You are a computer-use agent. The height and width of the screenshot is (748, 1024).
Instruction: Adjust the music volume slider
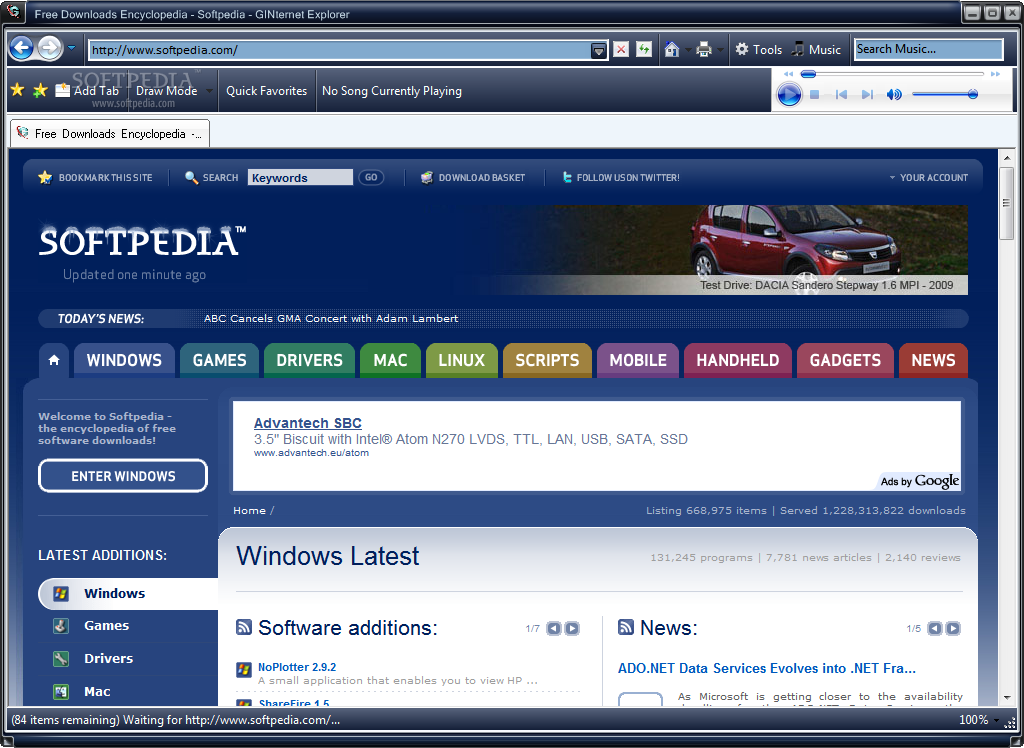[944, 95]
